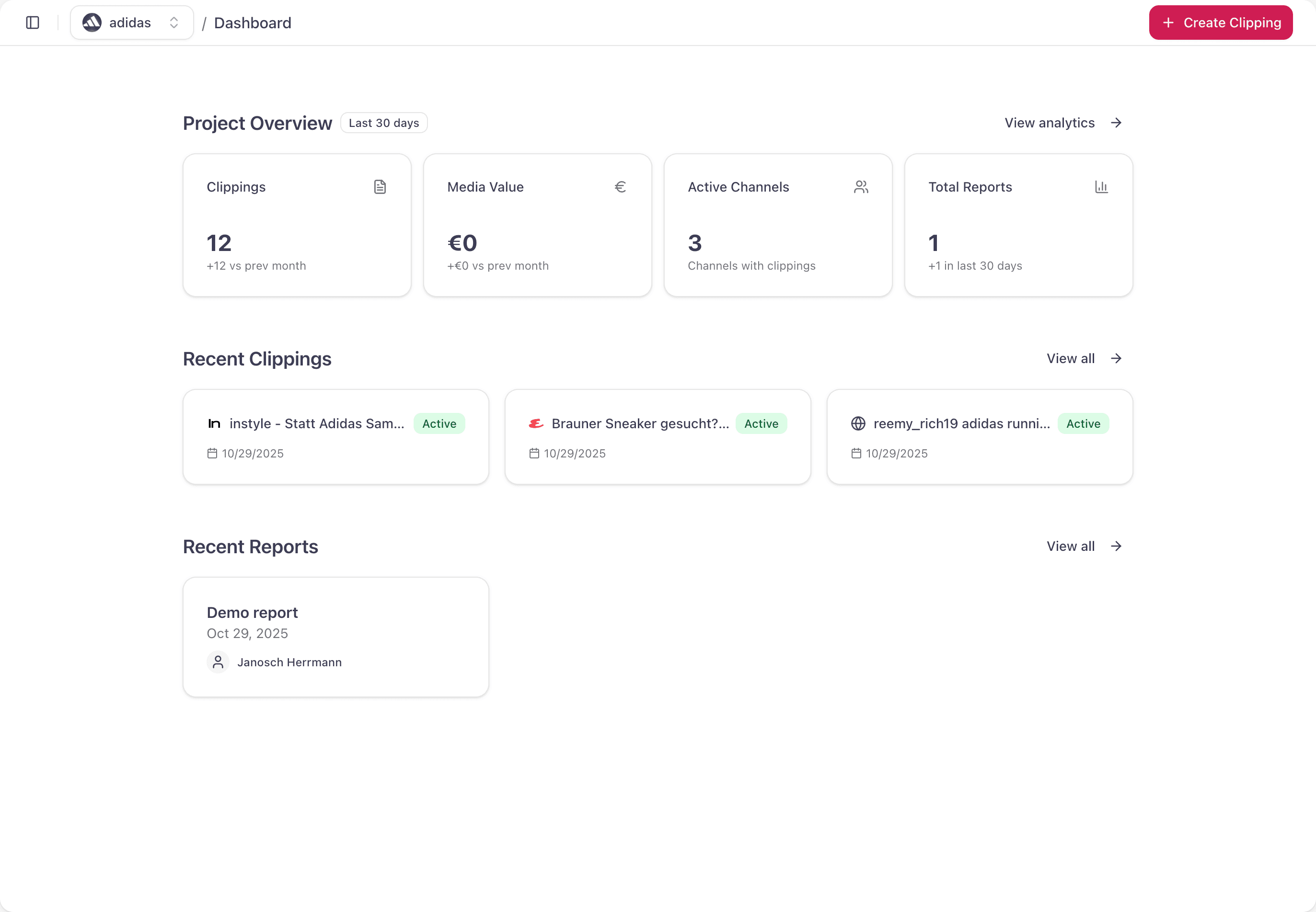Click the LinkedIn icon on the instyle clipping
The width and height of the screenshot is (1316, 912).
[x=214, y=423]
